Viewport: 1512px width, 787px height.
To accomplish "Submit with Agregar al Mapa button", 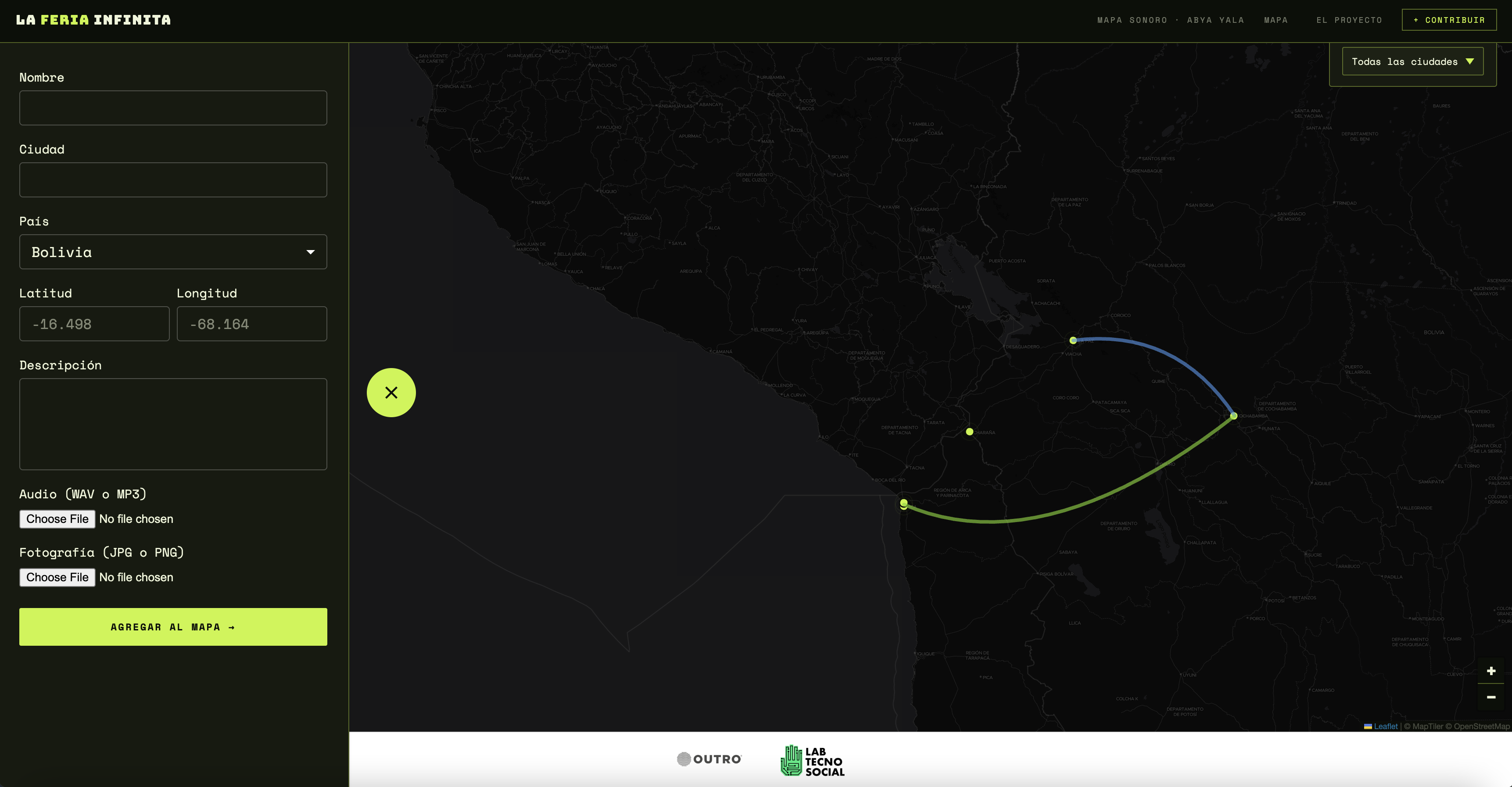I will 173,627.
